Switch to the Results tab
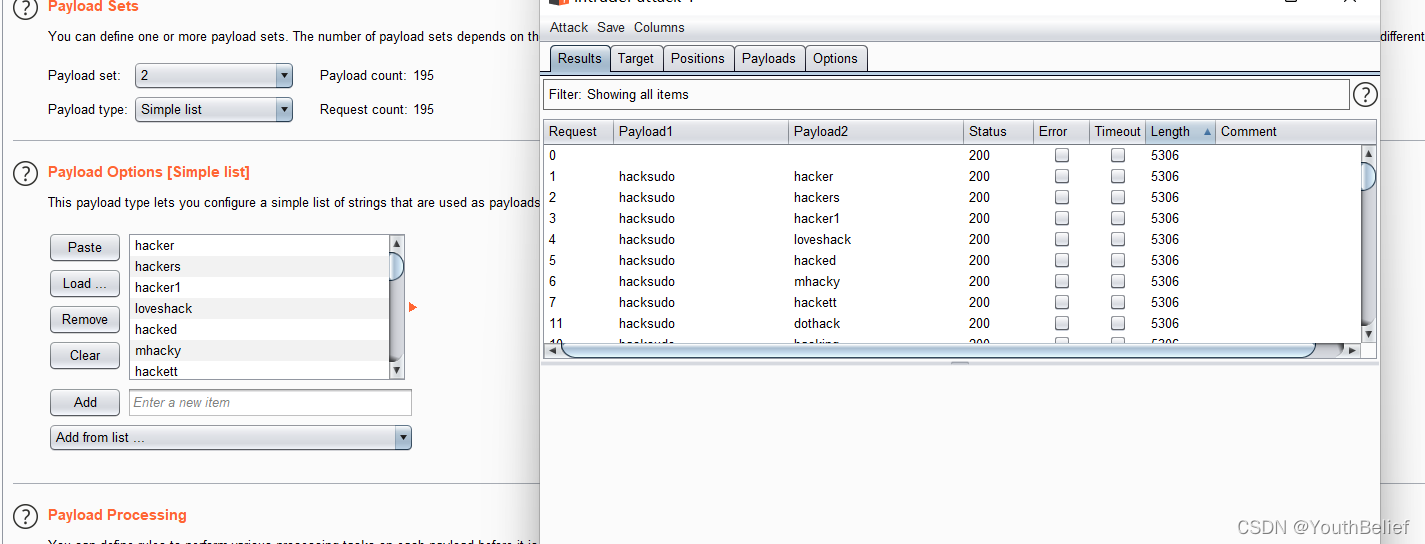 pyautogui.click(x=580, y=59)
